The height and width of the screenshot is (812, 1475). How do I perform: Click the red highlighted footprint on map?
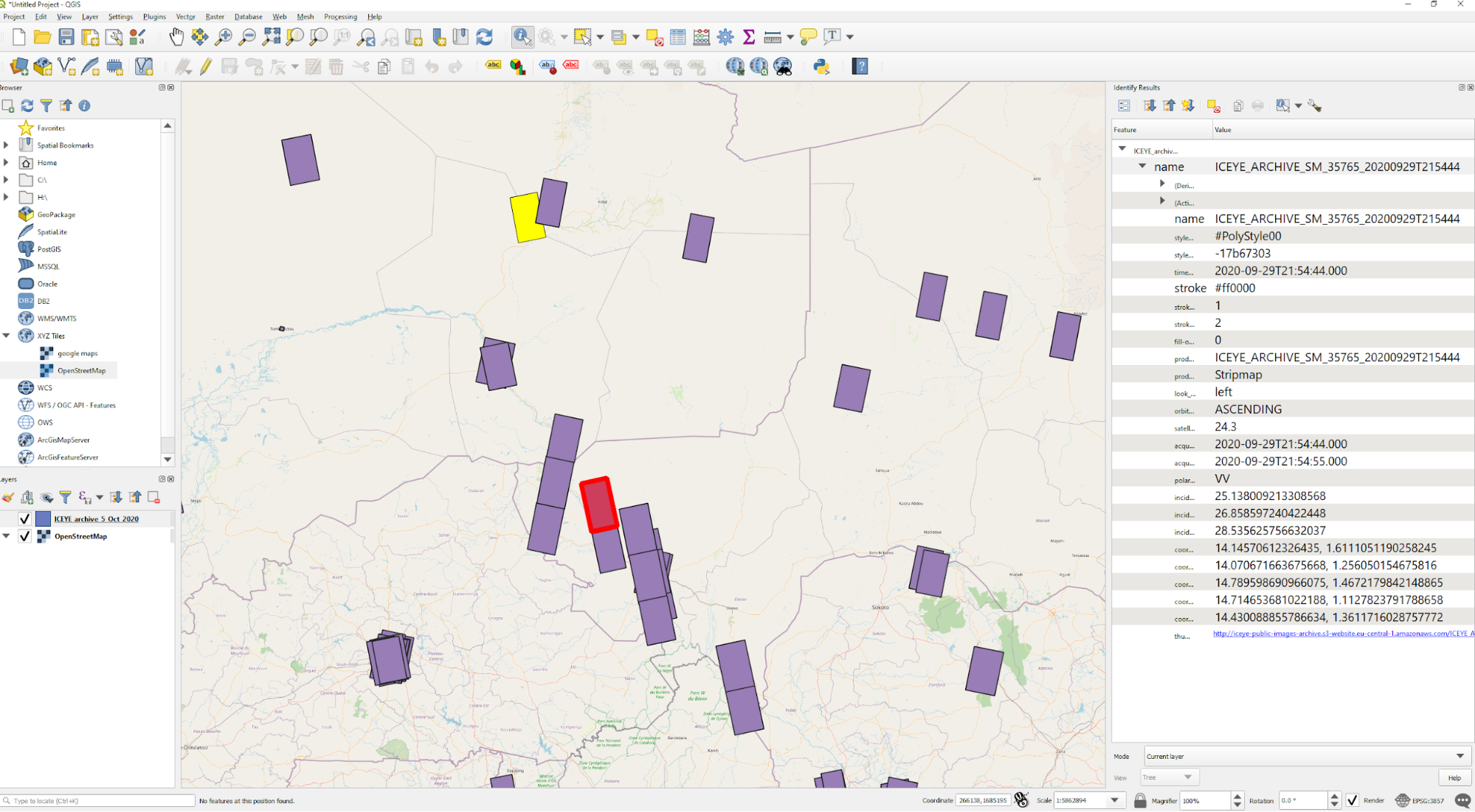[x=598, y=504]
